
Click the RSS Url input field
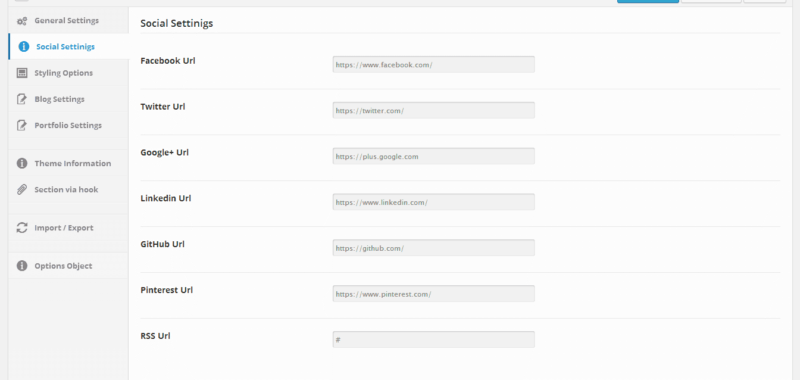(x=434, y=340)
